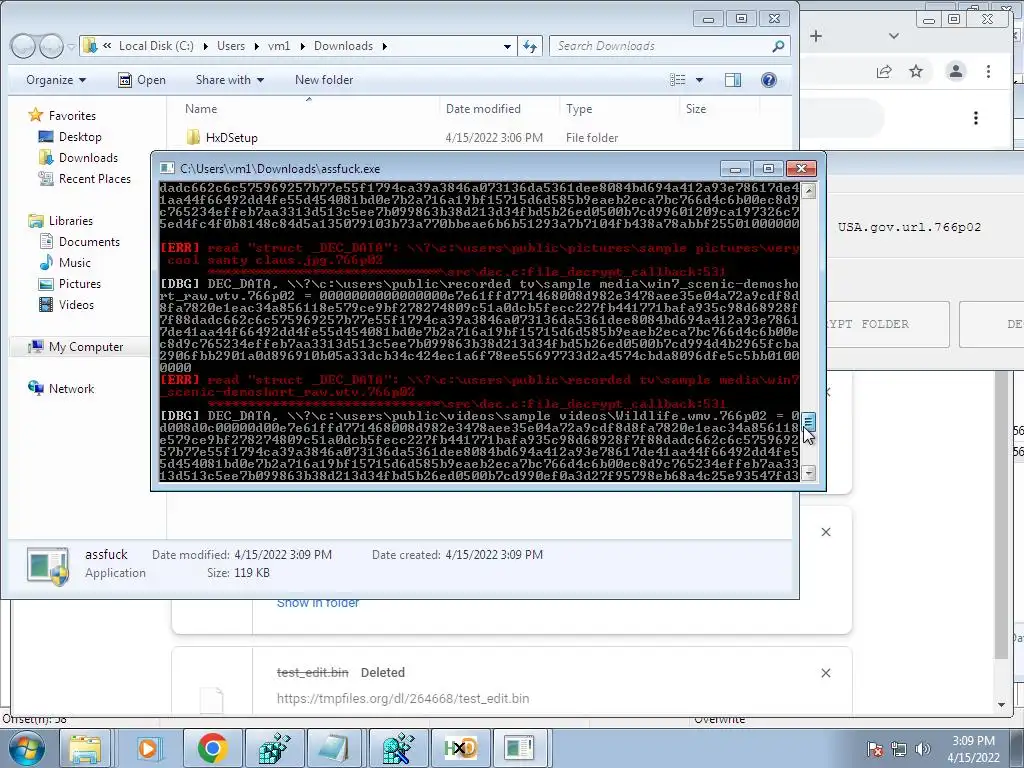Dismiss test_edit.bin download entry
The width and height of the screenshot is (1024, 768).
tap(825, 673)
